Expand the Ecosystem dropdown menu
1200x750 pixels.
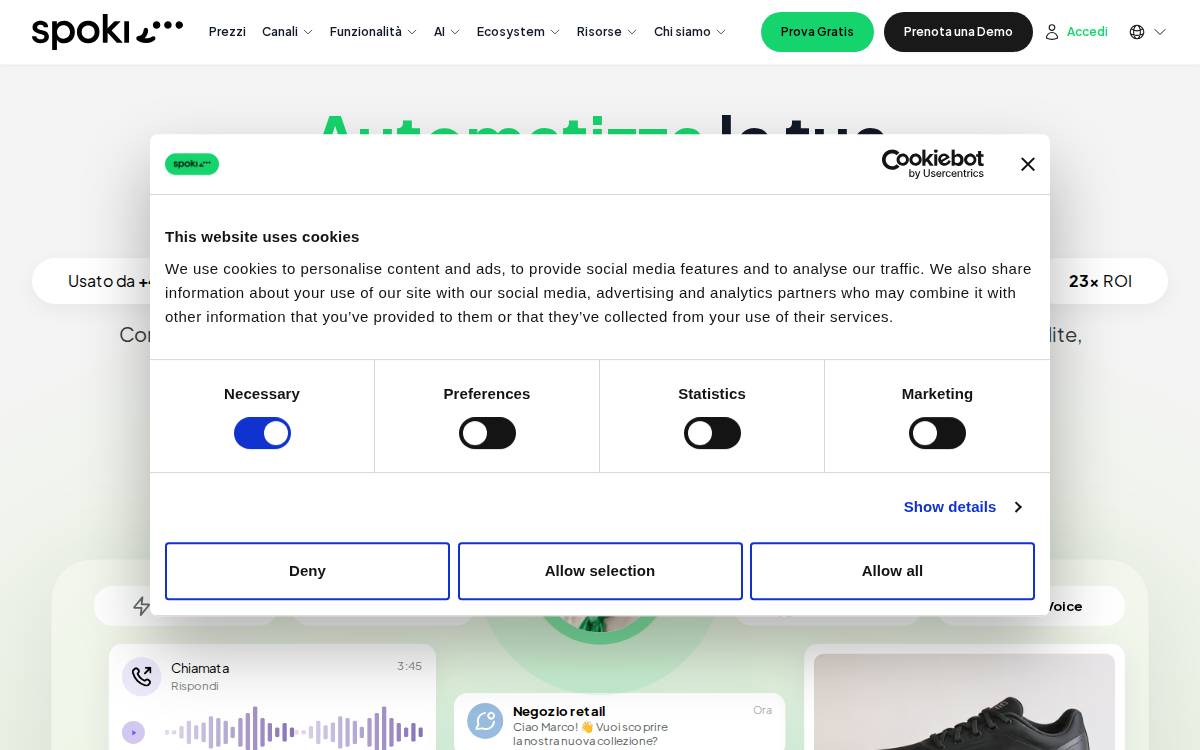coord(518,32)
